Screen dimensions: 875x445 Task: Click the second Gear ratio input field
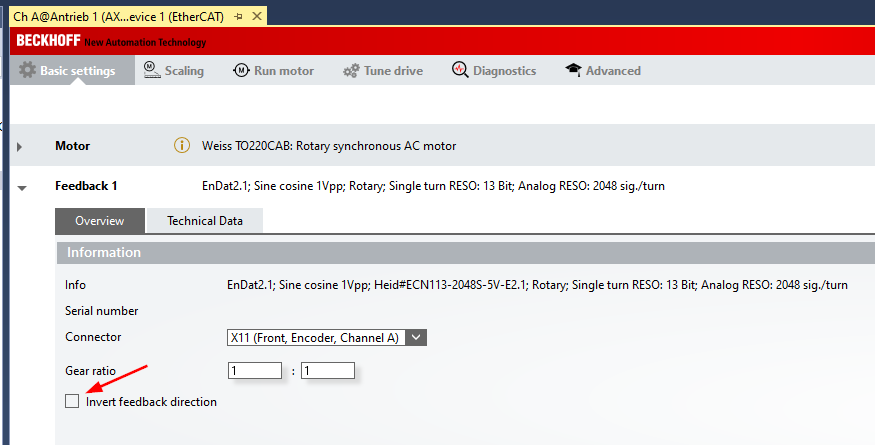[x=327, y=371]
